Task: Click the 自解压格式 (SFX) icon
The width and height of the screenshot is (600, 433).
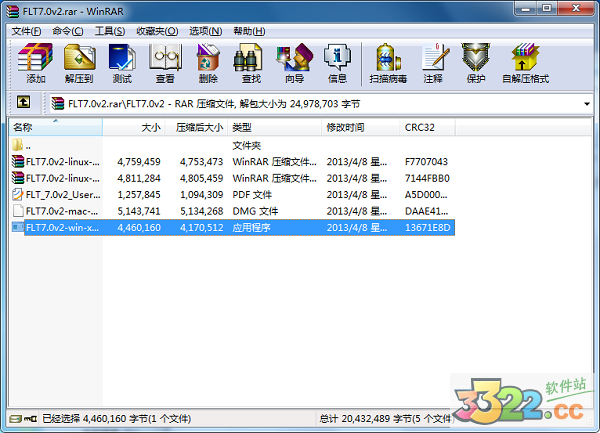Action: pyautogui.click(x=525, y=57)
